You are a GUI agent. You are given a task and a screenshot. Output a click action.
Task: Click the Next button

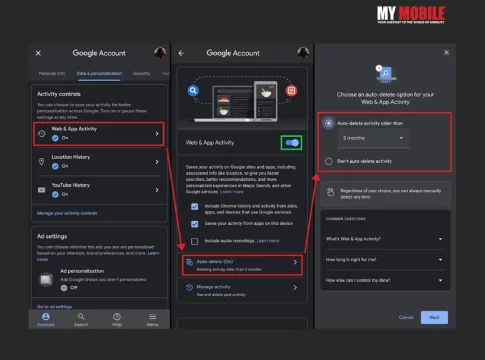click(434, 317)
